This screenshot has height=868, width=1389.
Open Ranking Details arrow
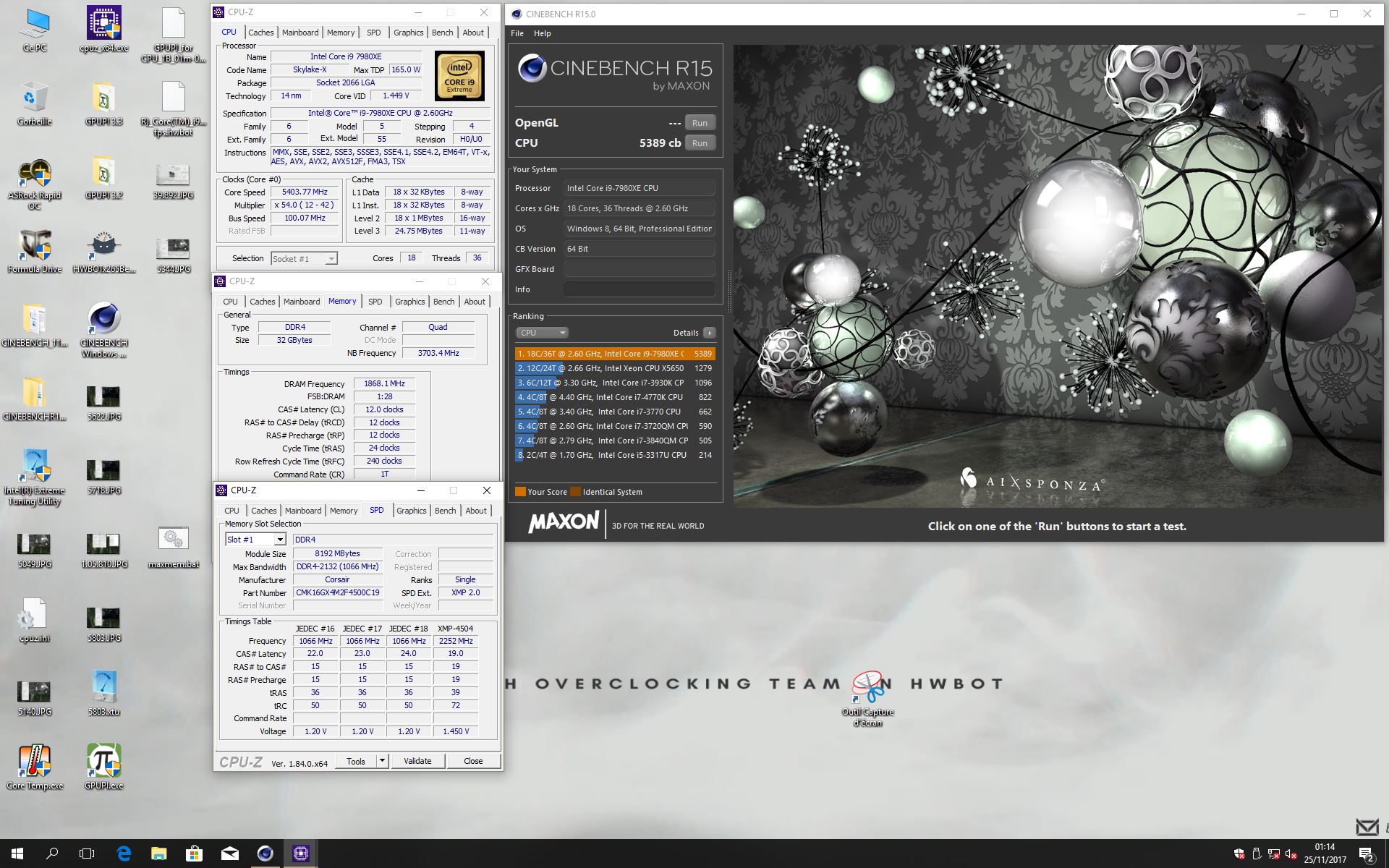(x=709, y=333)
